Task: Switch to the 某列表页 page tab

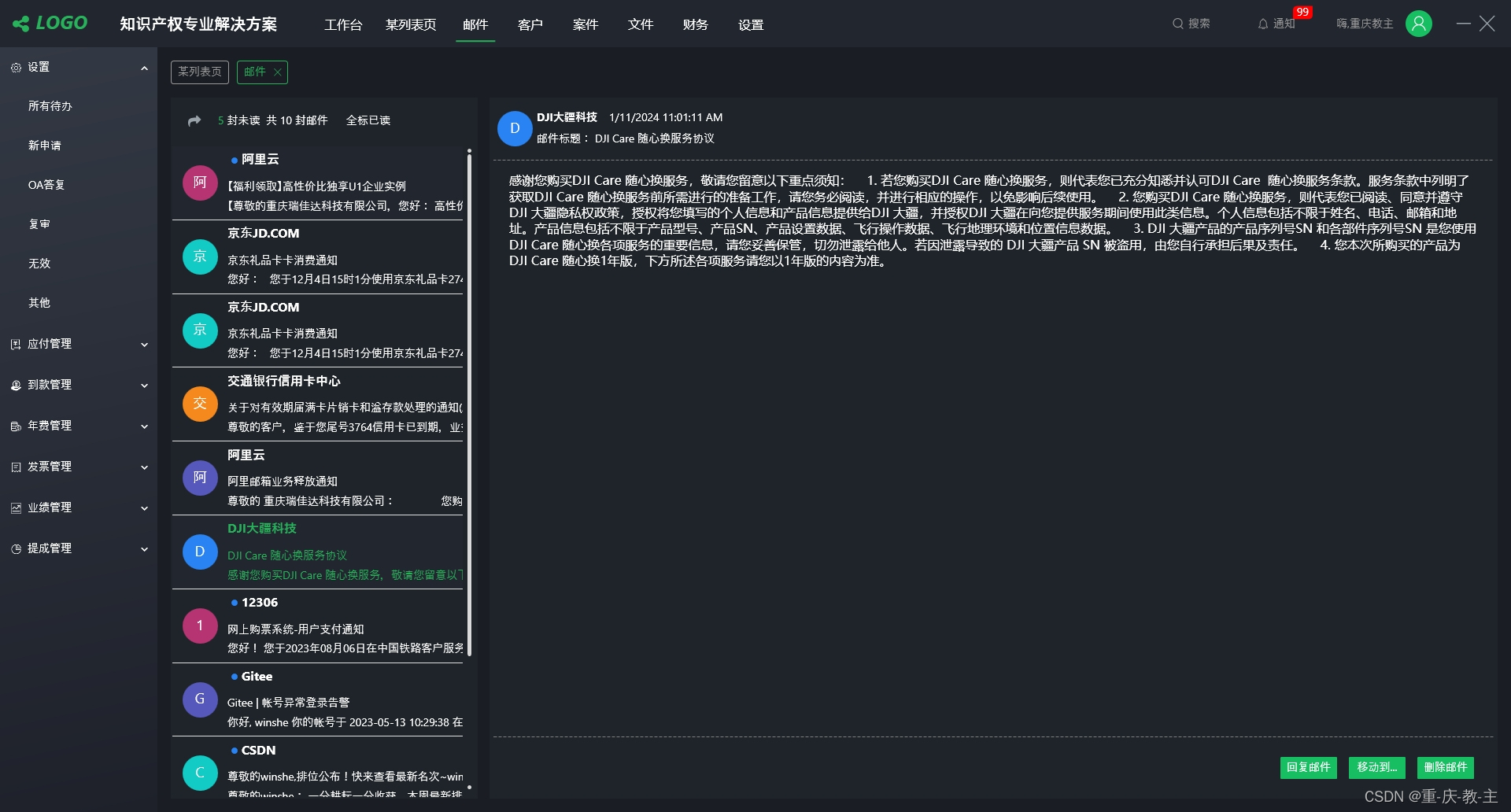Action: click(200, 72)
